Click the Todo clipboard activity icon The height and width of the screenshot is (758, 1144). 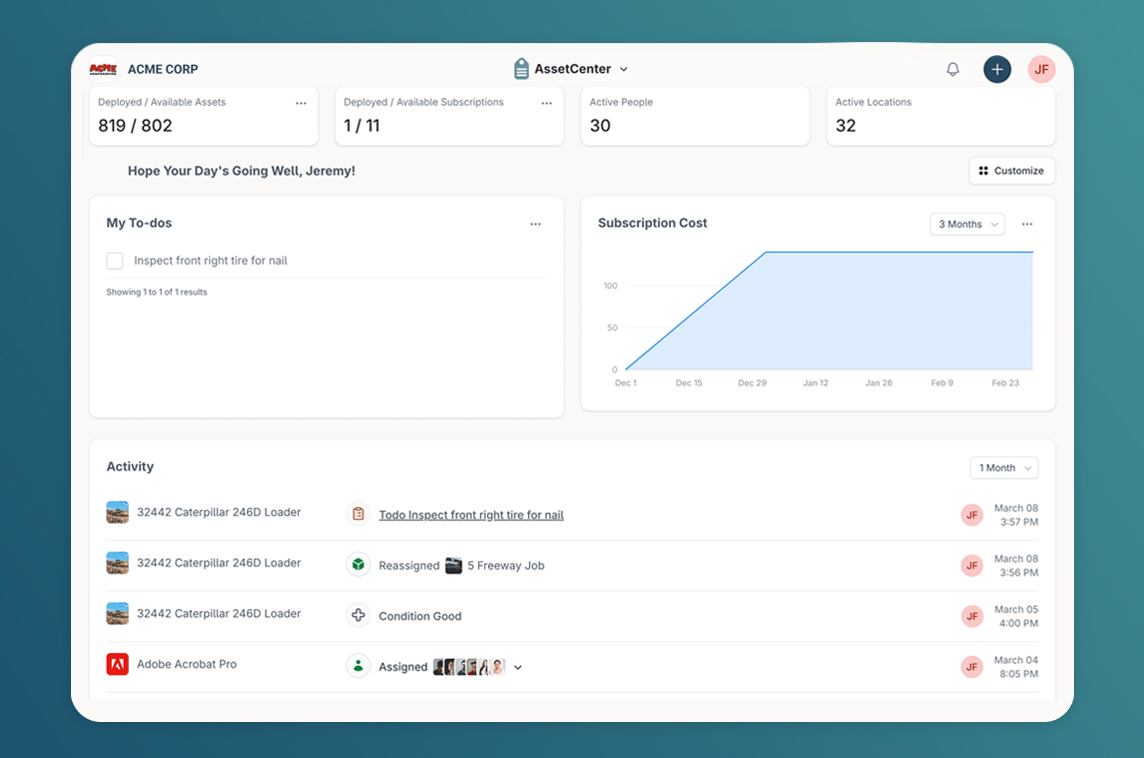click(x=358, y=514)
